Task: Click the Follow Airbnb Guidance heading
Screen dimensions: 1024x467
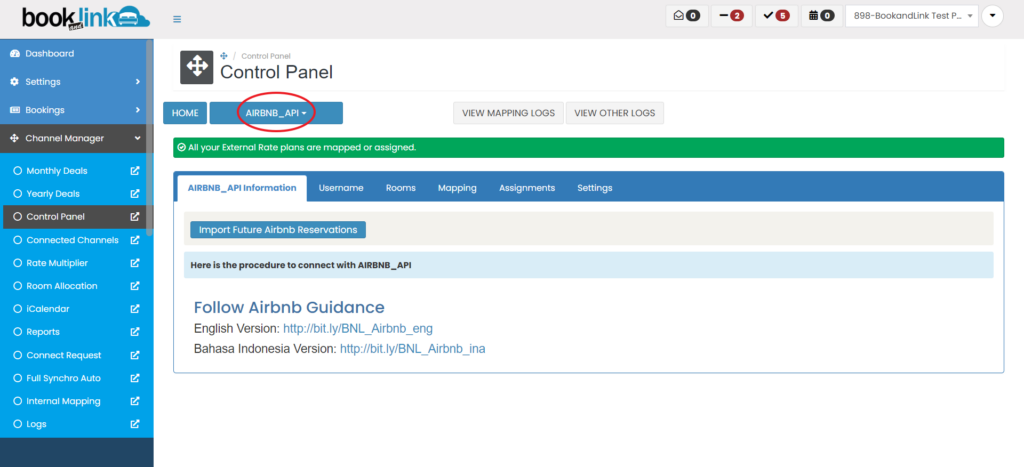Action: coord(289,308)
